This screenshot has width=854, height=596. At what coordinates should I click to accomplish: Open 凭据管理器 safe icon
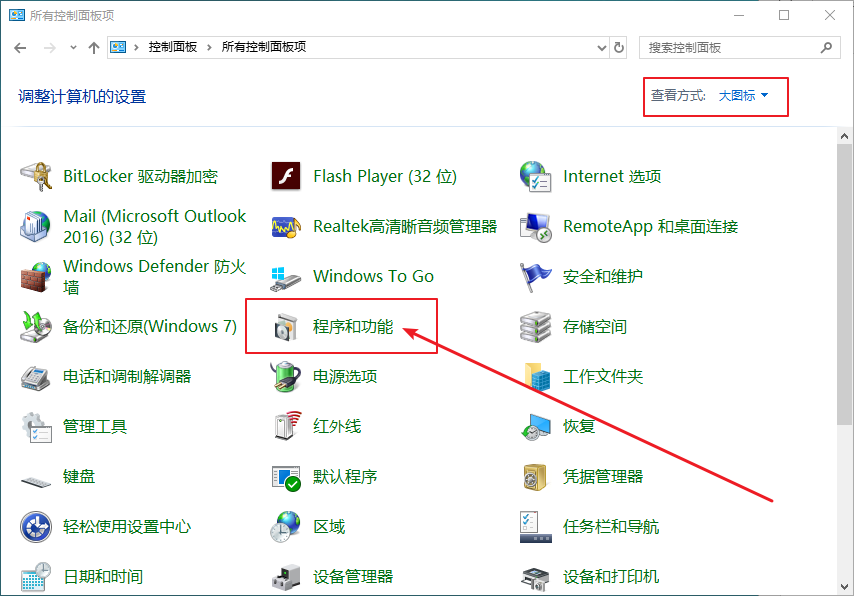(536, 477)
